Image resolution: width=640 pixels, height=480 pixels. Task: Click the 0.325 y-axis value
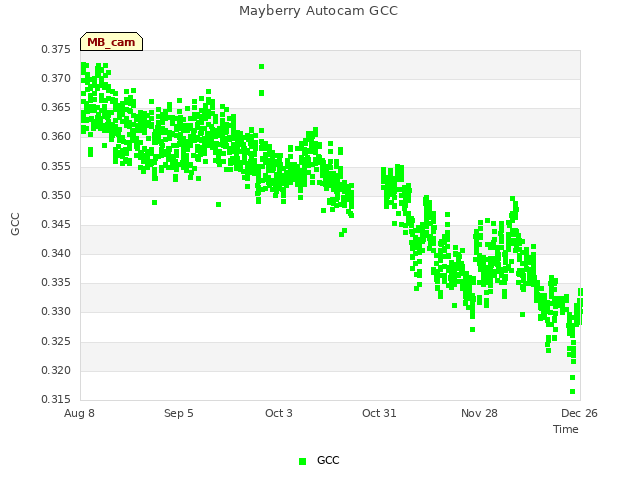pyautogui.click(x=56, y=341)
